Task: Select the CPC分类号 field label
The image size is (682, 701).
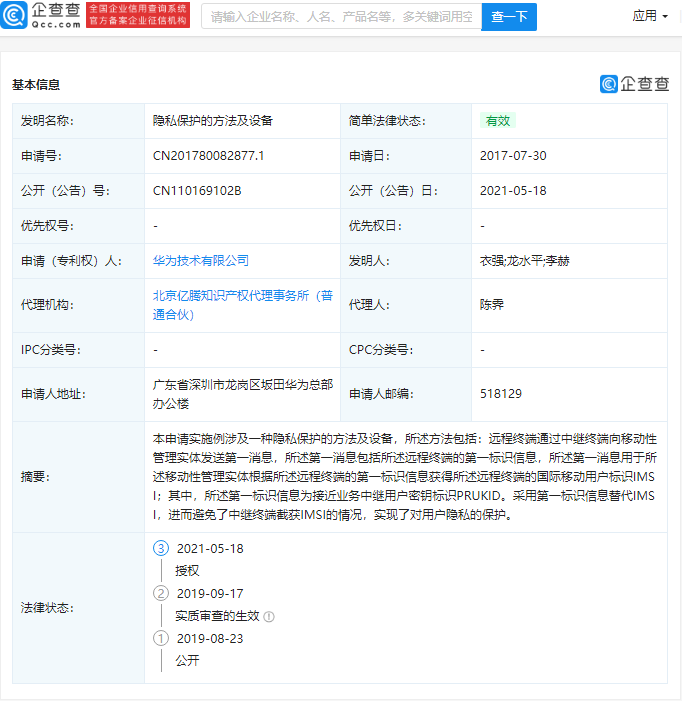Action: [x=381, y=350]
